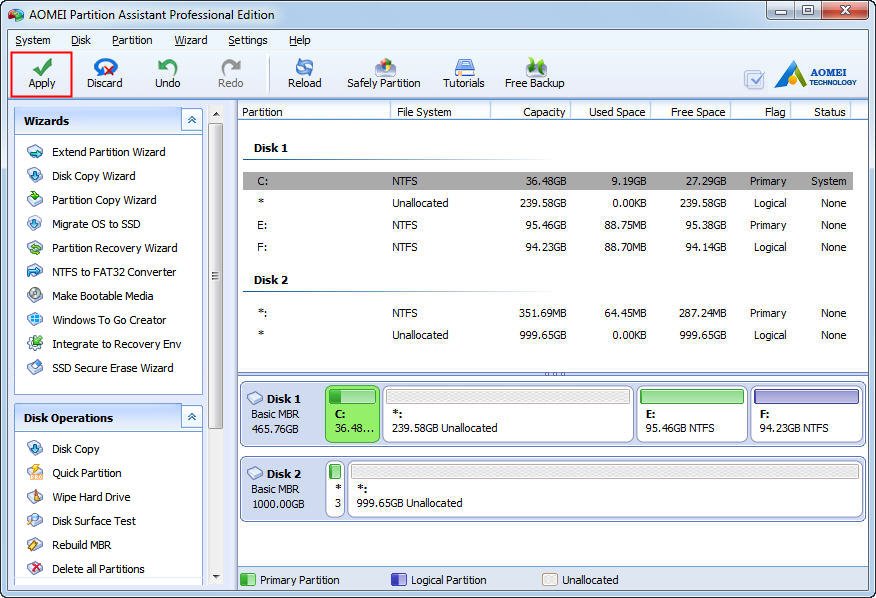
Task: Sort by Capacity column header
Action: coord(530,112)
